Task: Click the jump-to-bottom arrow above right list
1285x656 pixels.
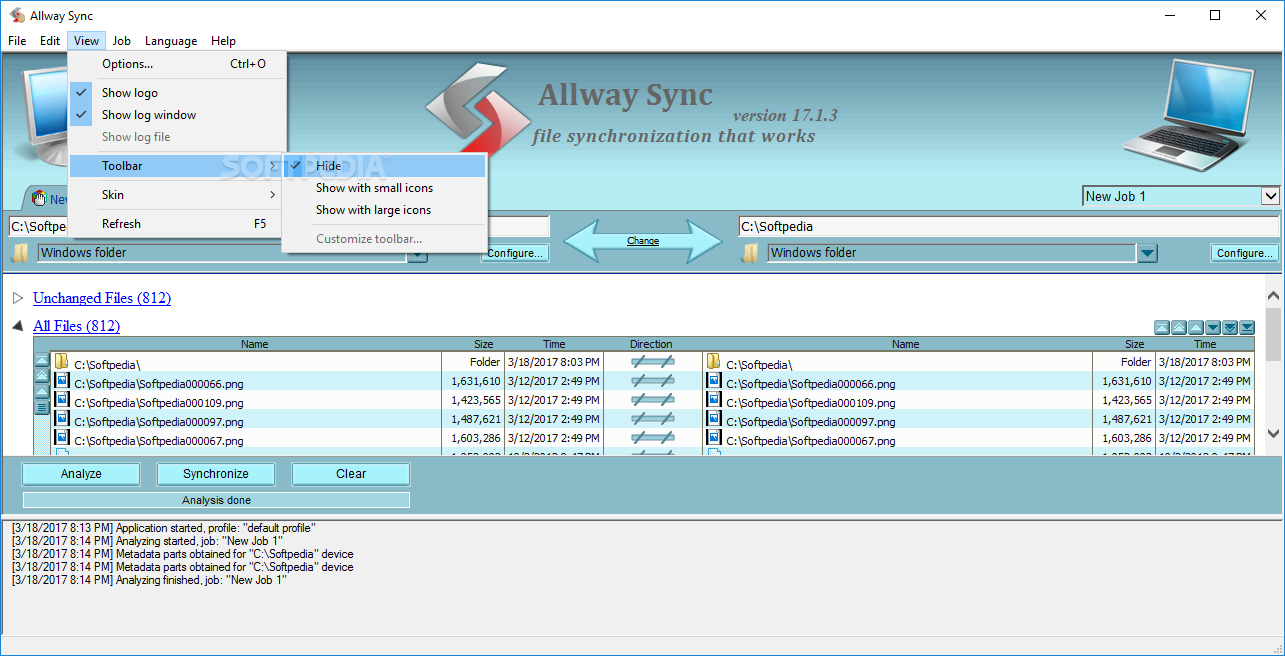Action: point(1246,327)
